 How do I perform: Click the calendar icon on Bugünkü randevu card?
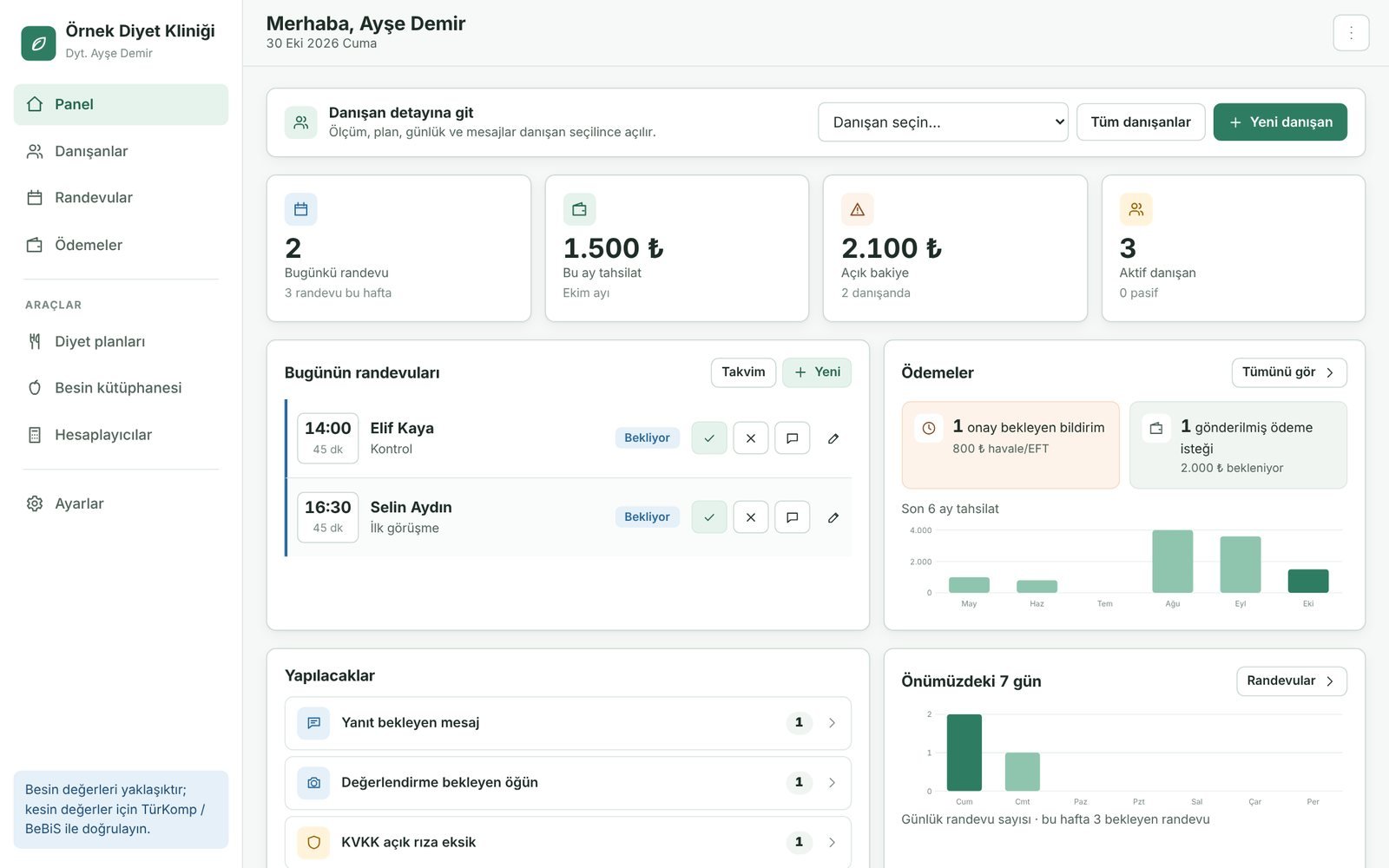coord(301,209)
